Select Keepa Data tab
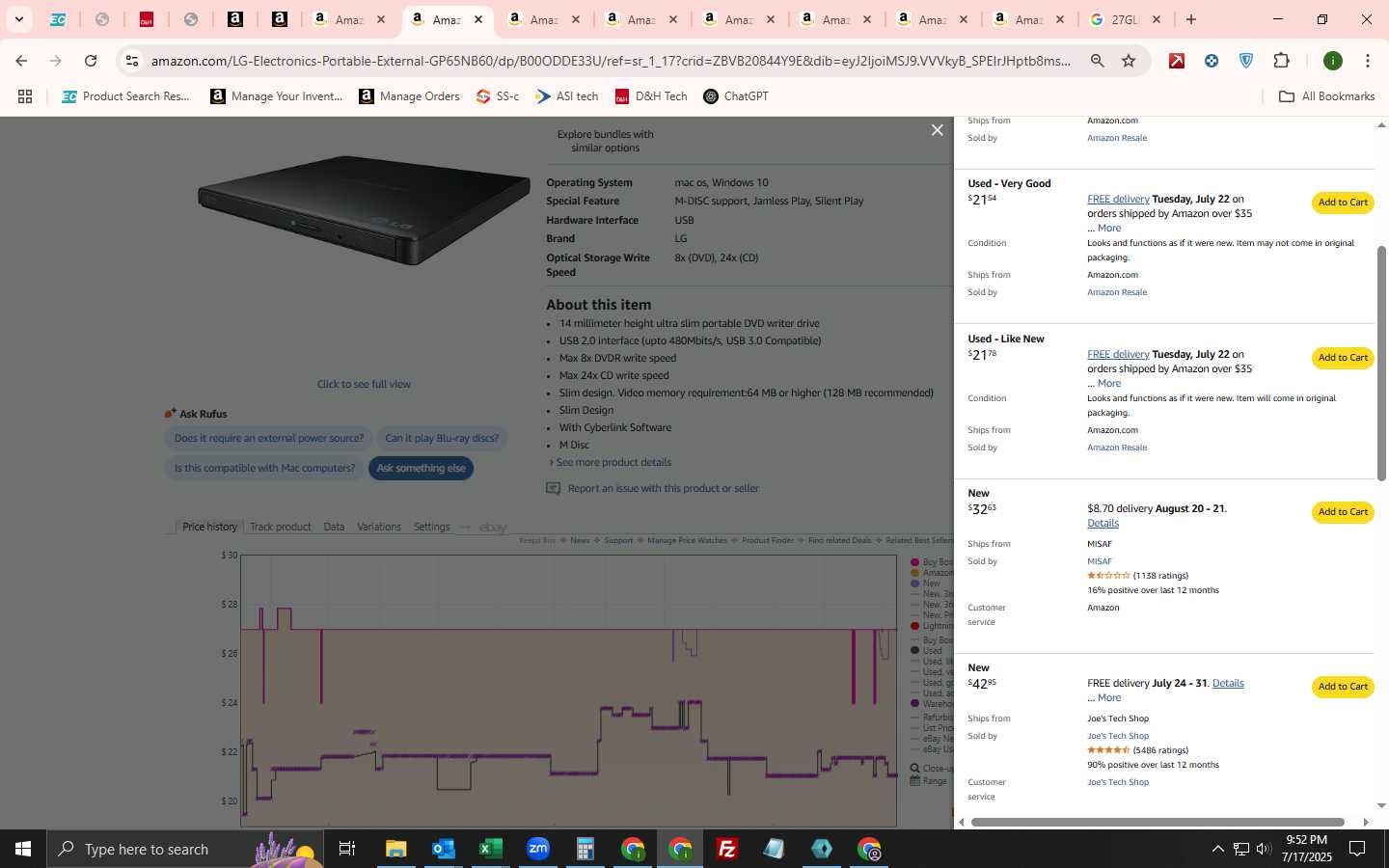This screenshot has width=1389, height=868. [x=334, y=528]
